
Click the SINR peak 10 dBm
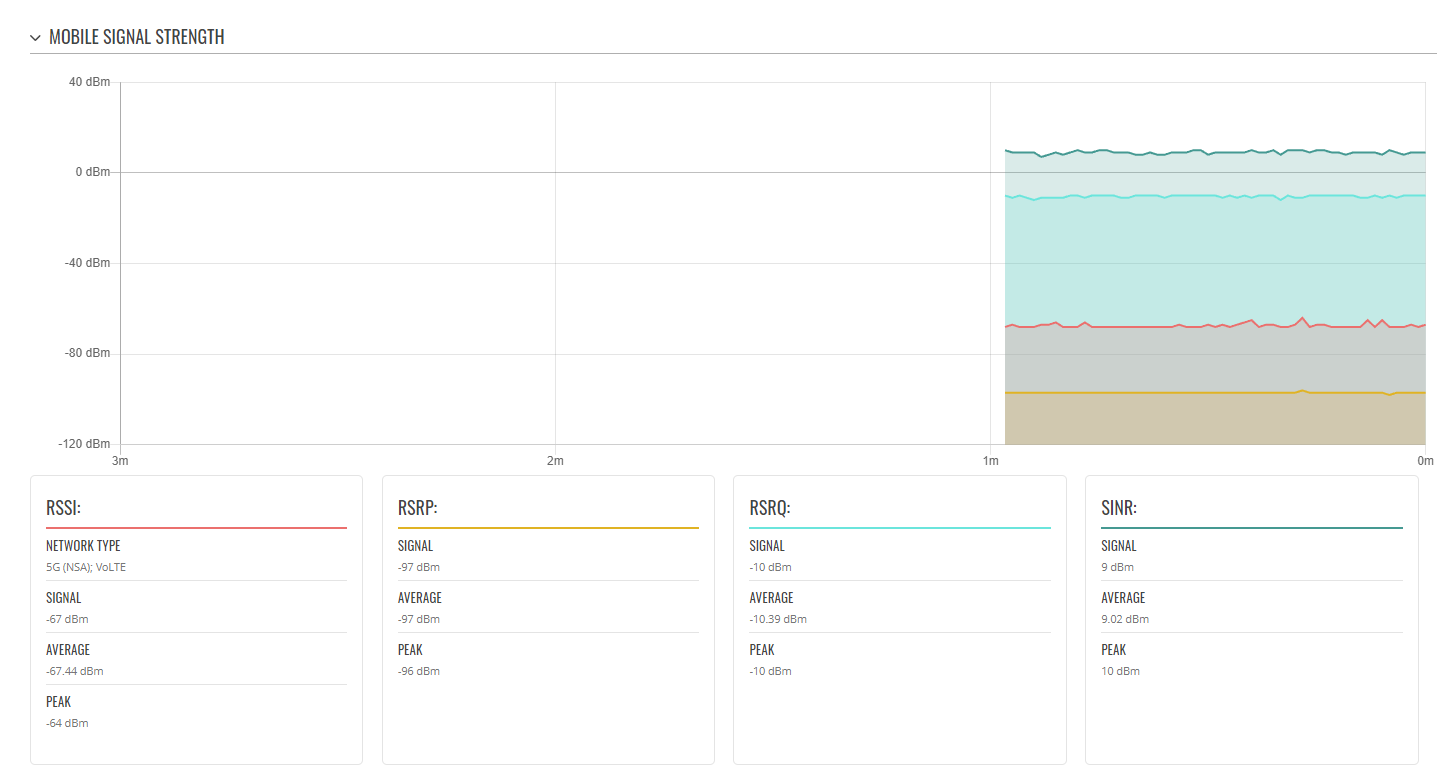click(1121, 671)
